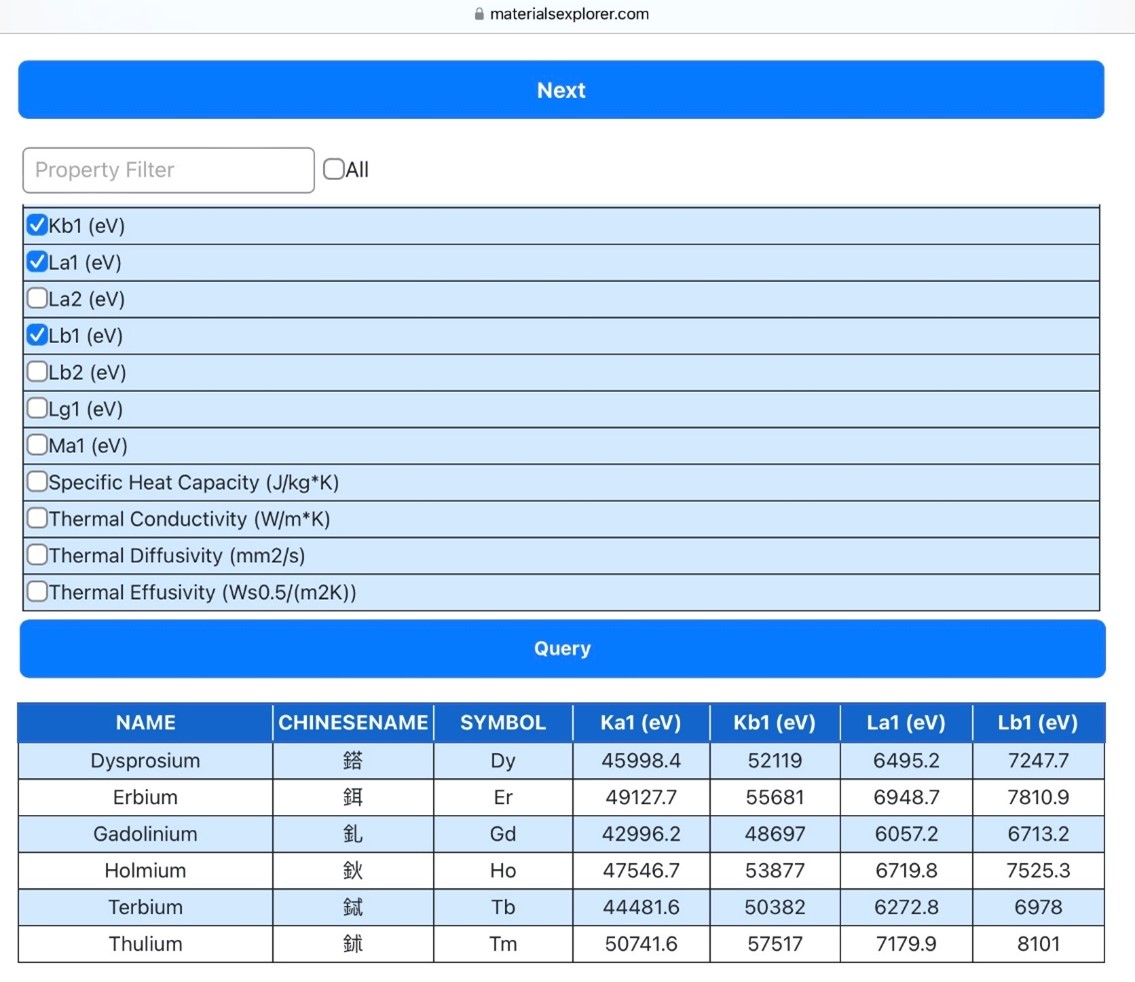The width and height of the screenshot is (1135, 982).
Task: Click the 6057.2 La1 value
Action: coord(906,834)
